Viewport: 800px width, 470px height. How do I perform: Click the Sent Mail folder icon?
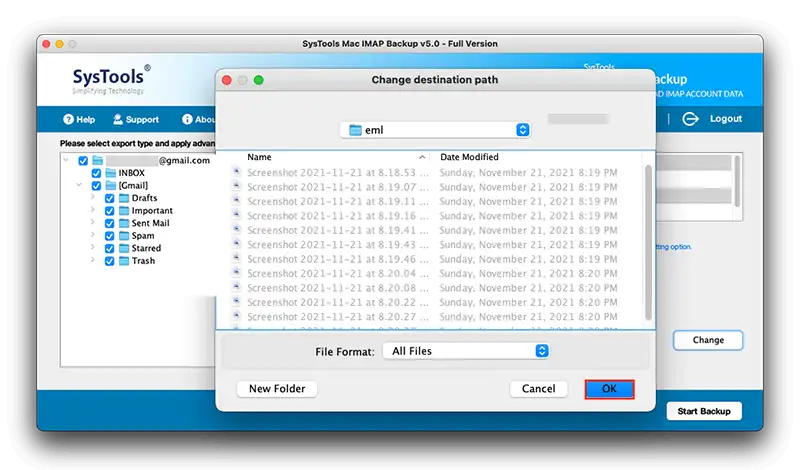pyautogui.click(x=124, y=223)
